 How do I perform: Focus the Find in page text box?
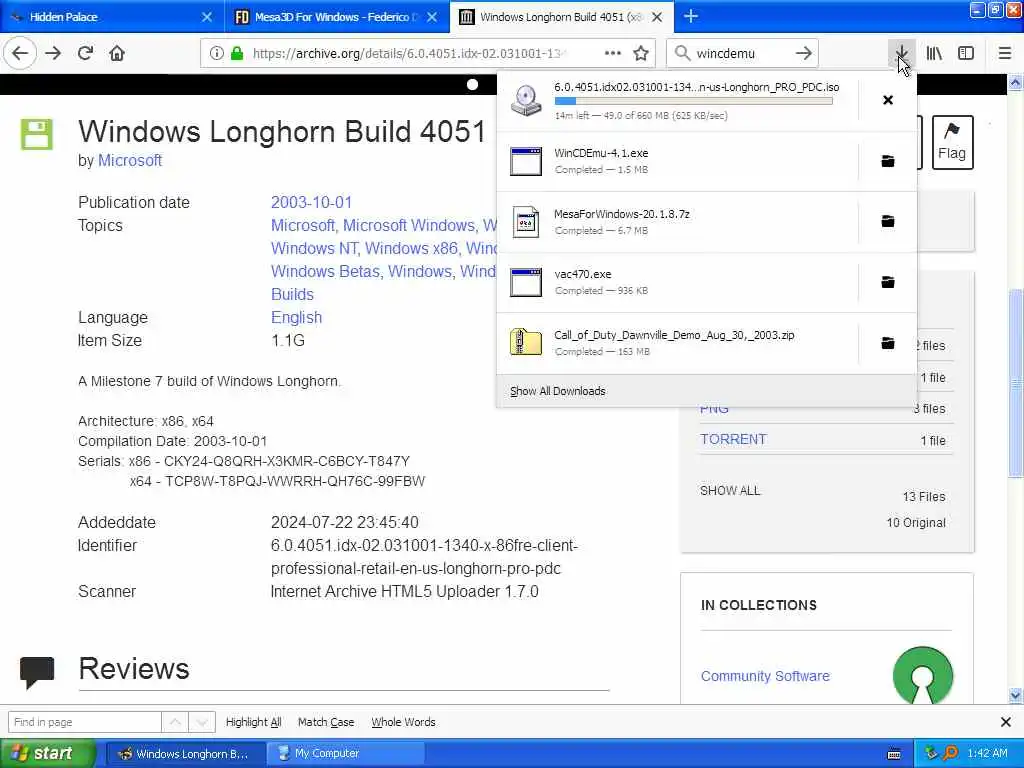(x=84, y=722)
